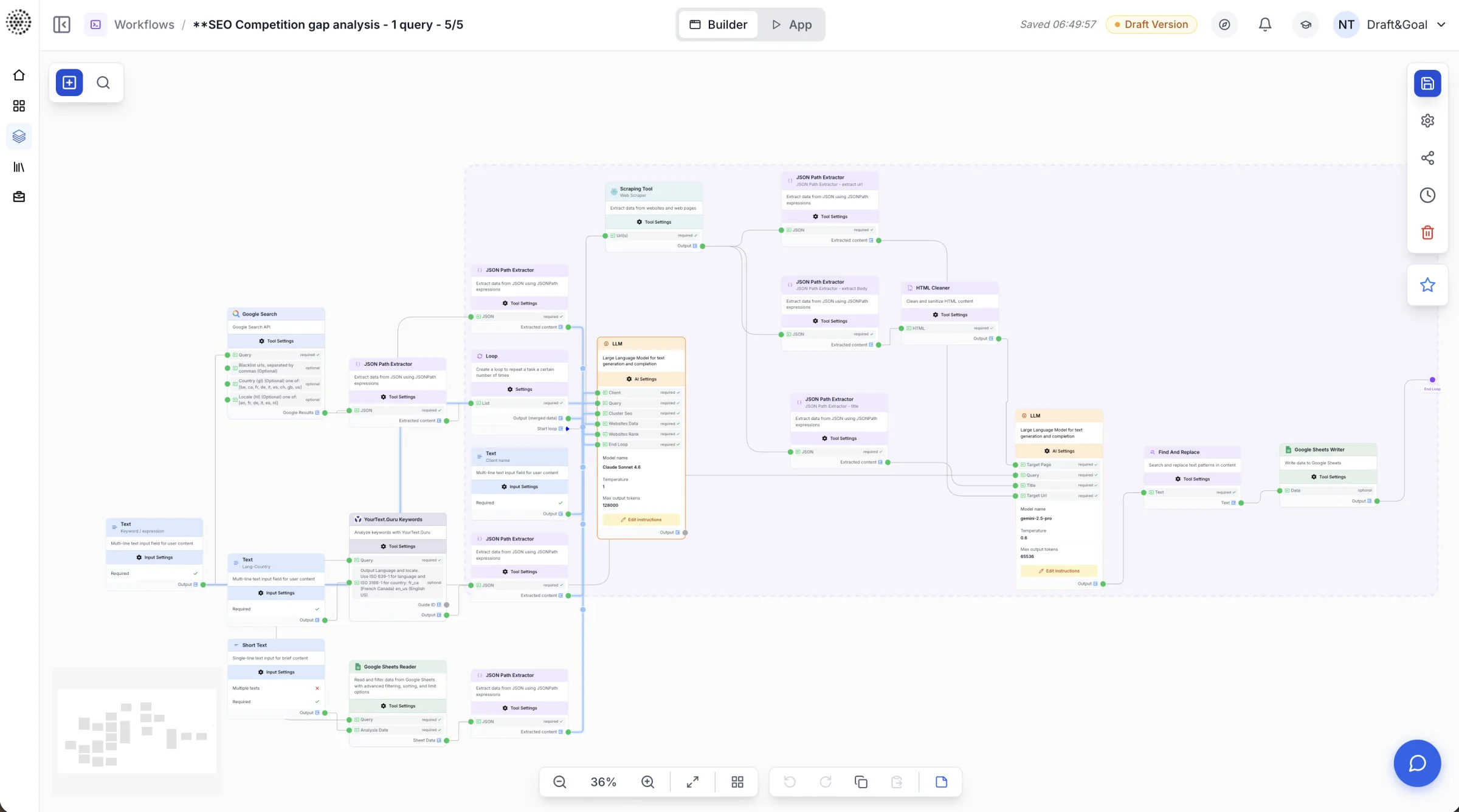Add a sticky note to canvas
The height and width of the screenshot is (812, 1459).
(941, 782)
